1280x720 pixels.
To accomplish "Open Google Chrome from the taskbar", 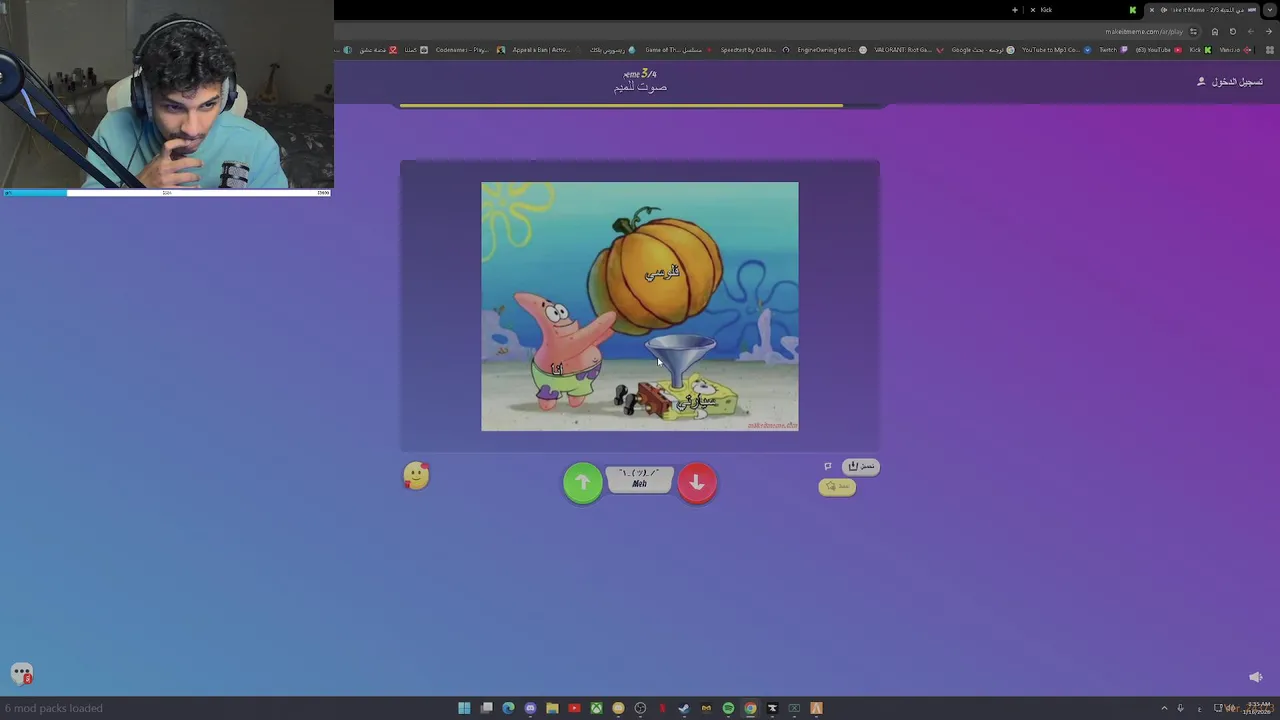I will (750, 708).
